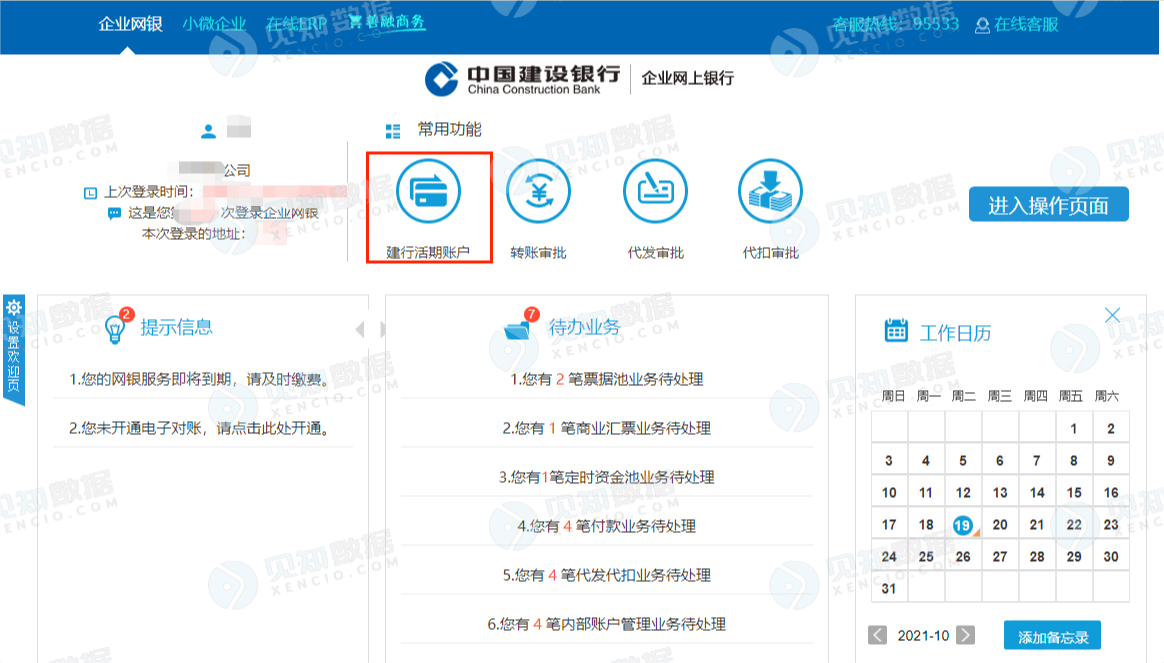Close the 工作日历 panel
This screenshot has height=663, width=1164.
click(1112, 315)
